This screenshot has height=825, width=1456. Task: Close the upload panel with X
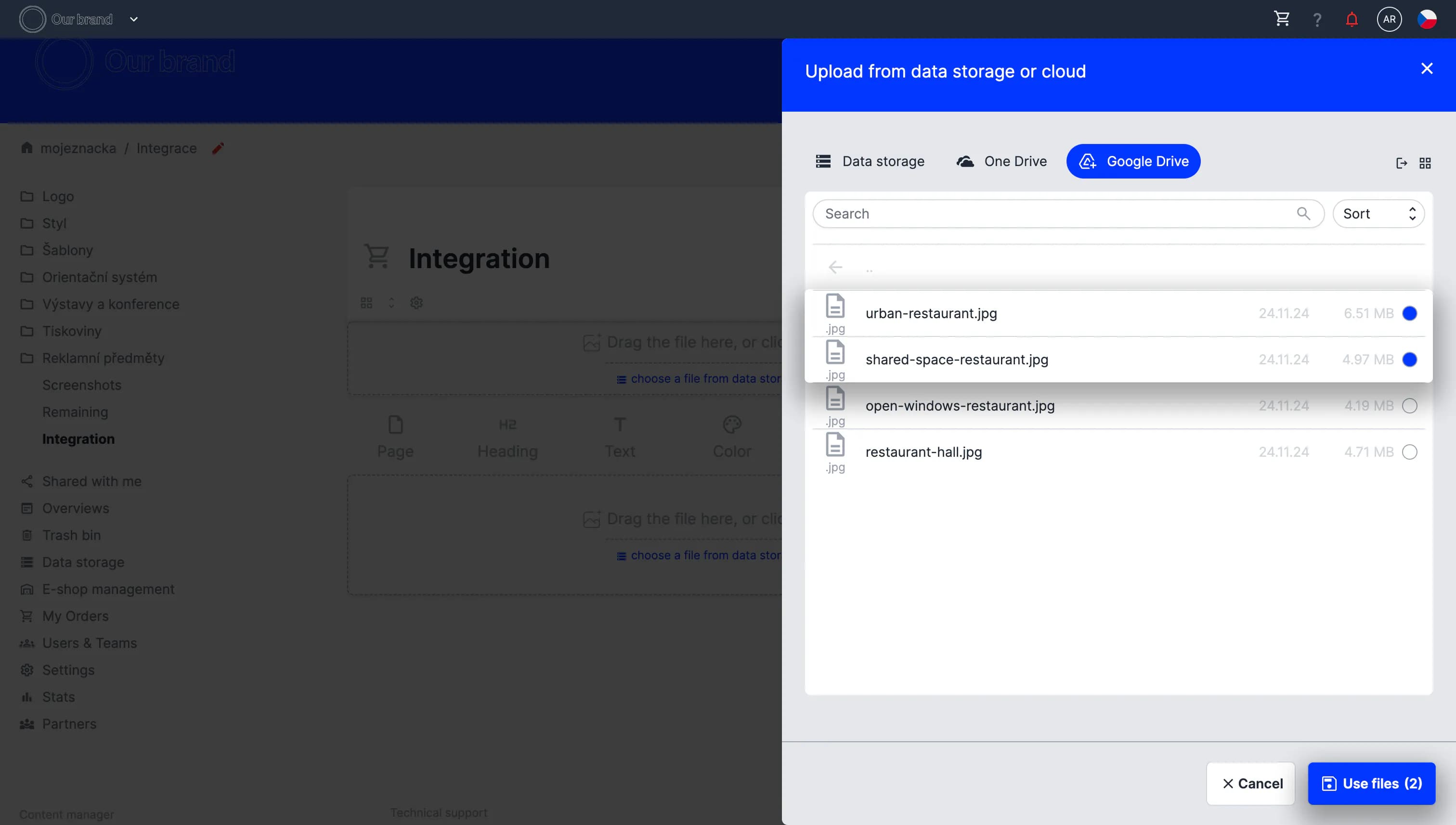point(1427,68)
